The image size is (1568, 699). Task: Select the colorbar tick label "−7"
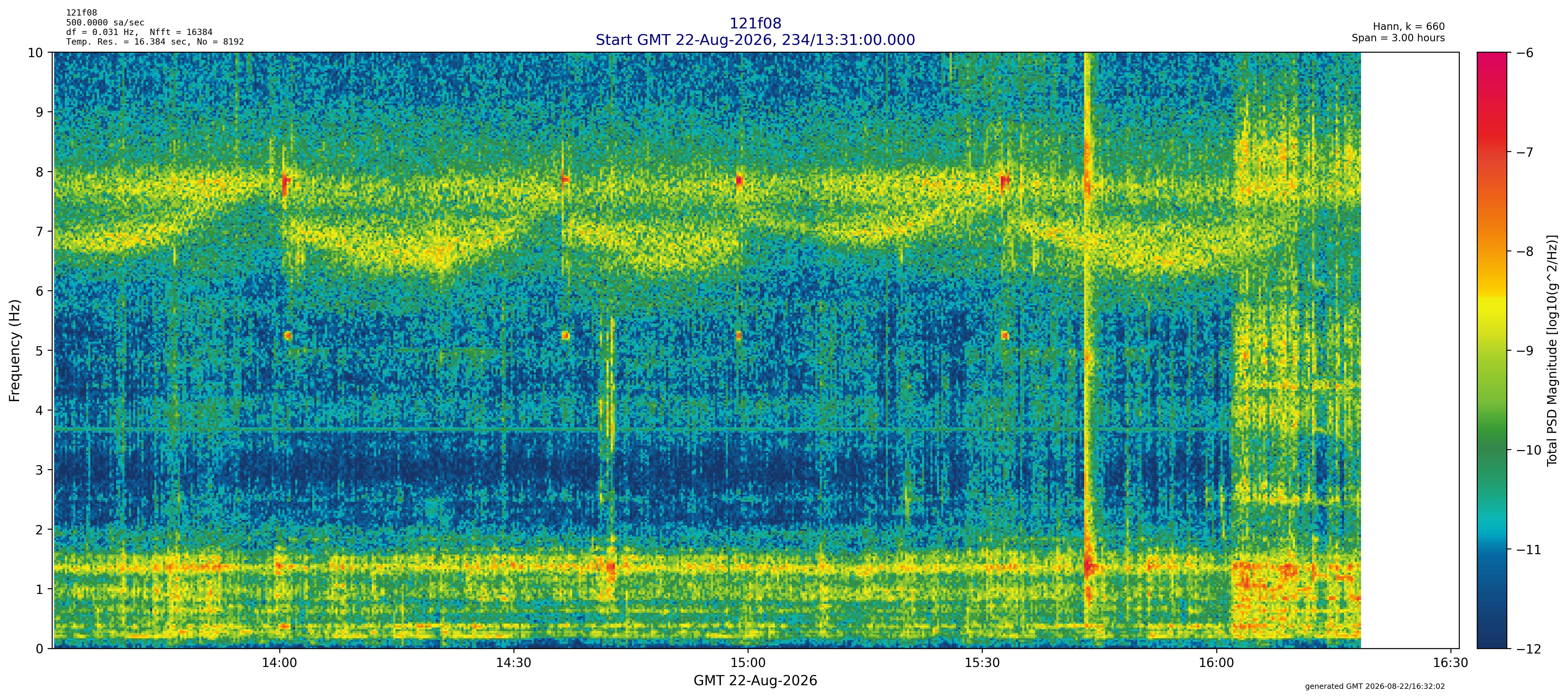pos(1523,152)
